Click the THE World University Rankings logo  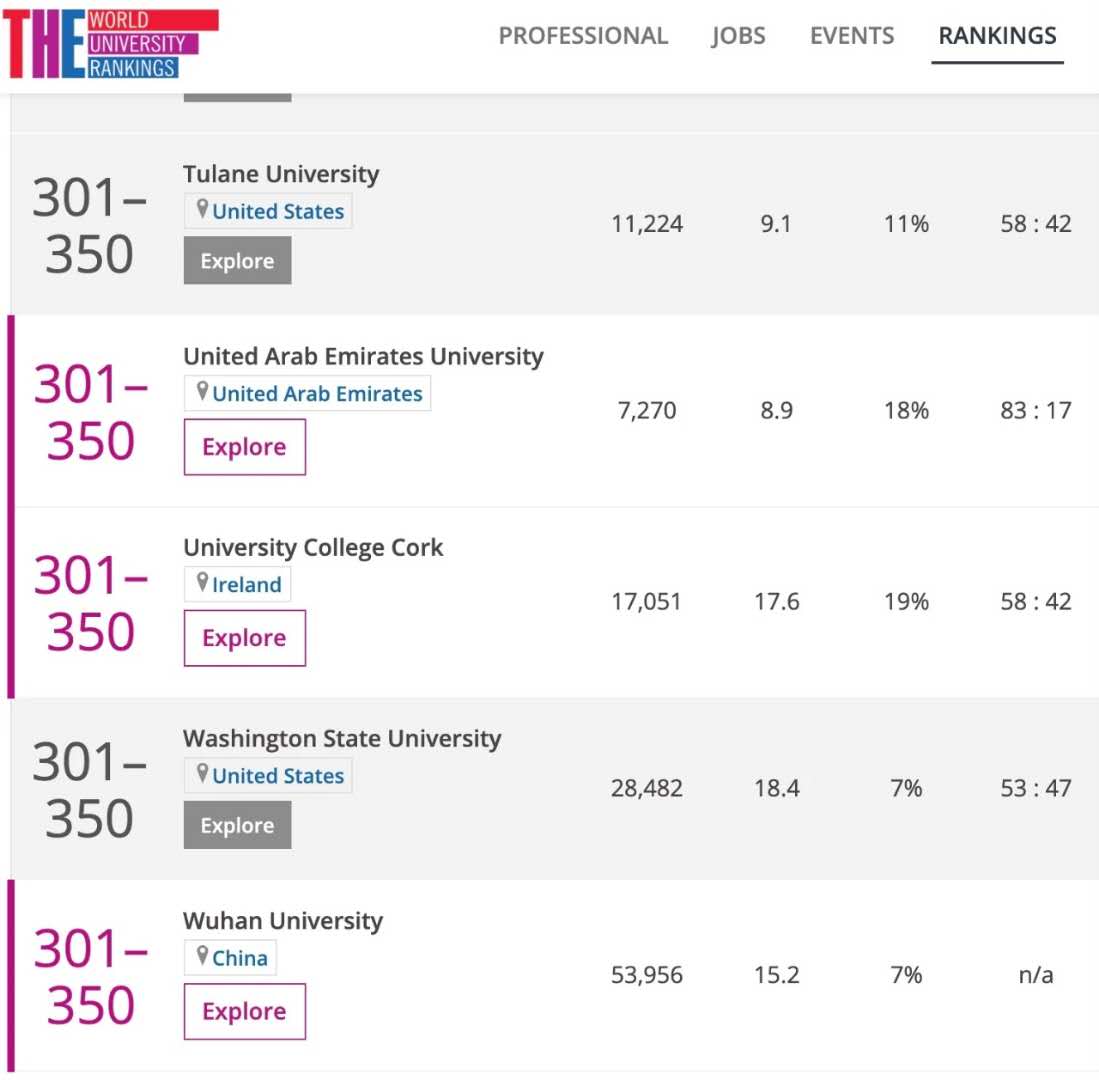pos(110,44)
